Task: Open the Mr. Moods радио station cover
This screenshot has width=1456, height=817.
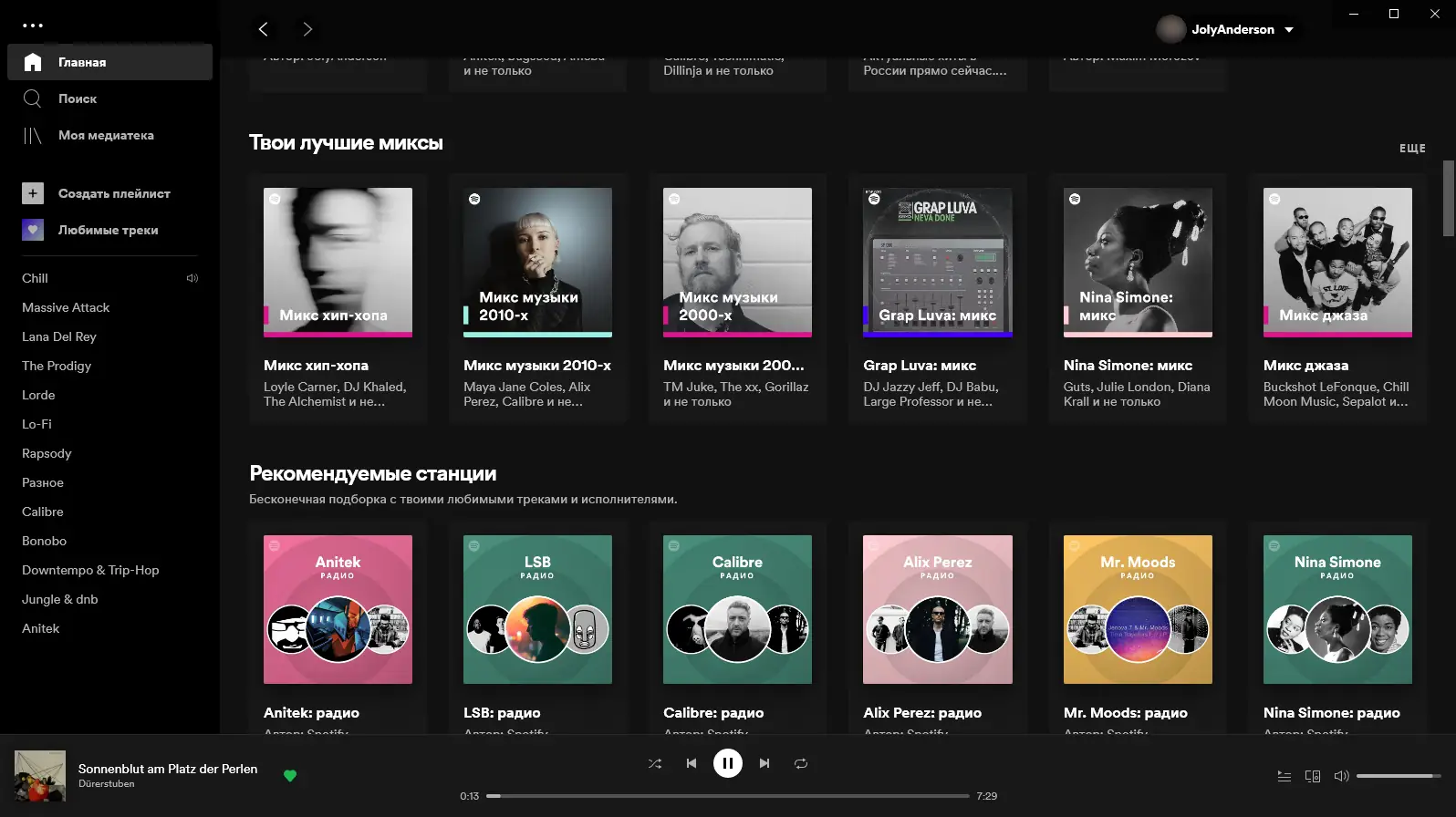Action: point(1138,609)
